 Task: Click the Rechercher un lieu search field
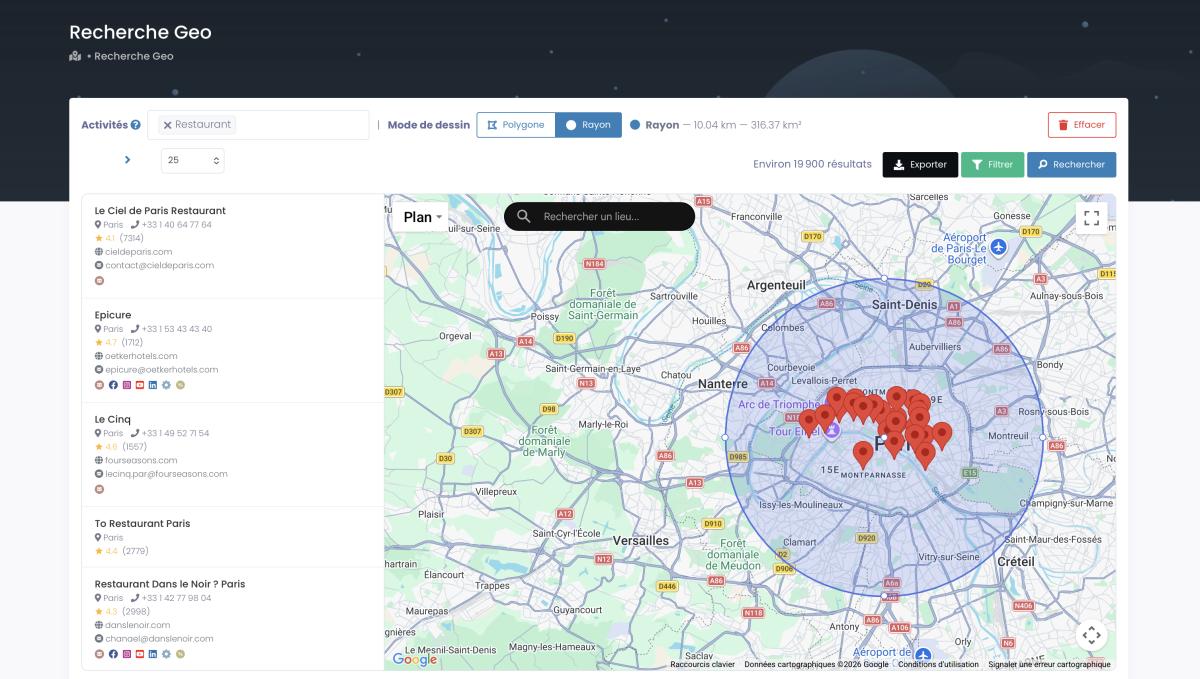pos(610,217)
